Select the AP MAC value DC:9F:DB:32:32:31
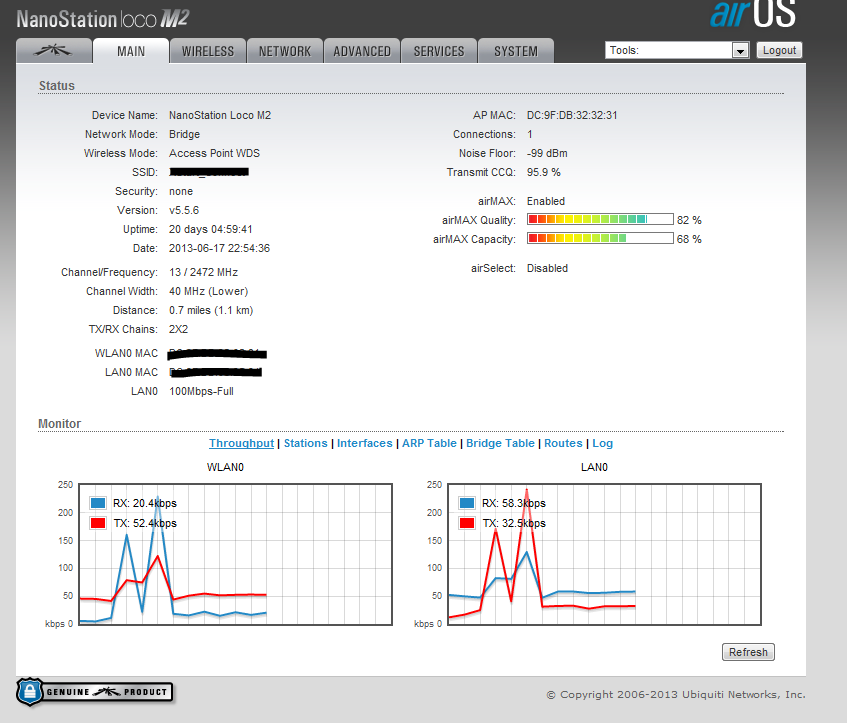The image size is (847, 723). coord(572,115)
